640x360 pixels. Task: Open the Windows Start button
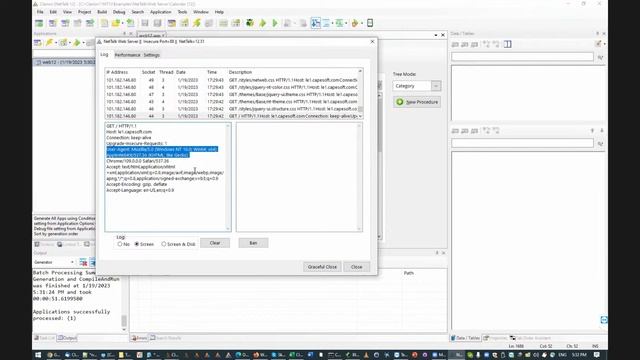(38, 355)
